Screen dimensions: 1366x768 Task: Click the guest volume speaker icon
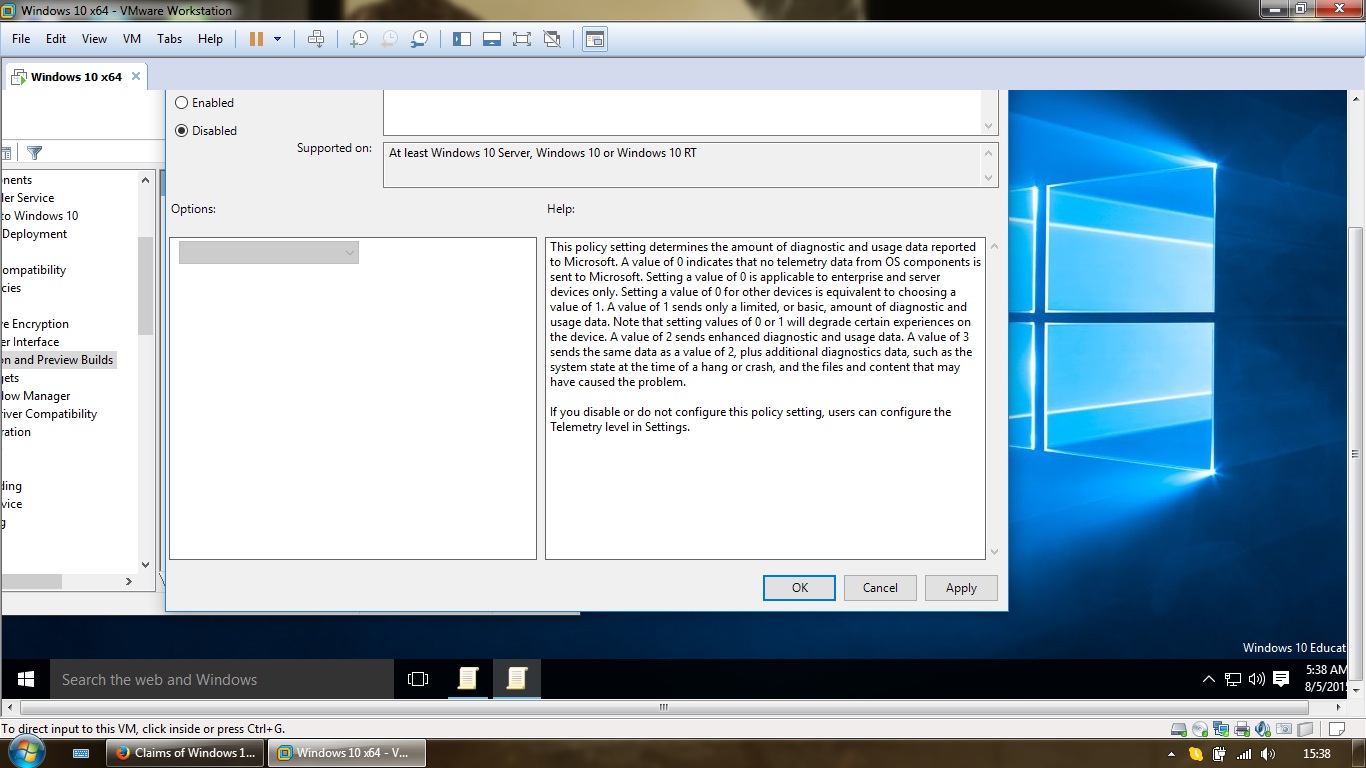pyautogui.click(x=1258, y=679)
